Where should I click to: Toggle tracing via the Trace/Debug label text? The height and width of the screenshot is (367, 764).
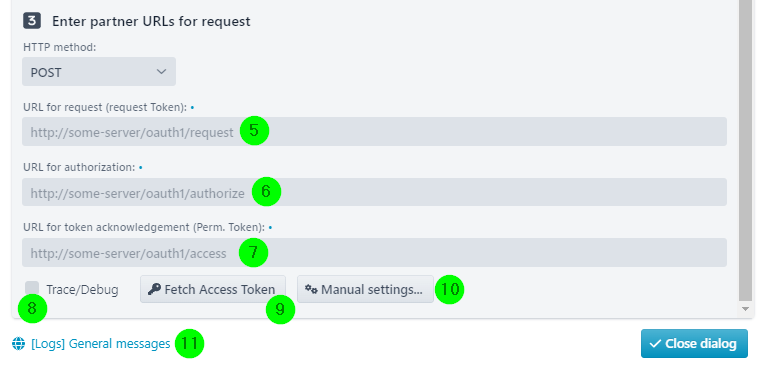82,290
